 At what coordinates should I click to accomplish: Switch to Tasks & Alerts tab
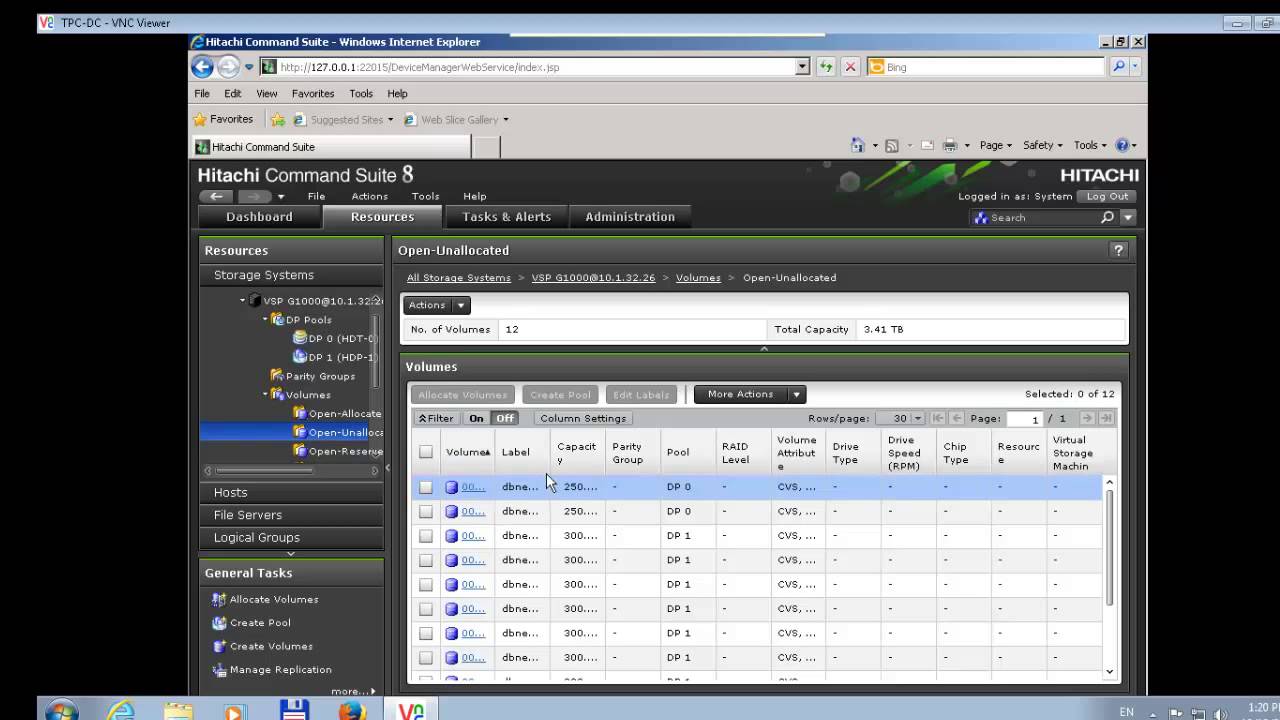point(506,217)
